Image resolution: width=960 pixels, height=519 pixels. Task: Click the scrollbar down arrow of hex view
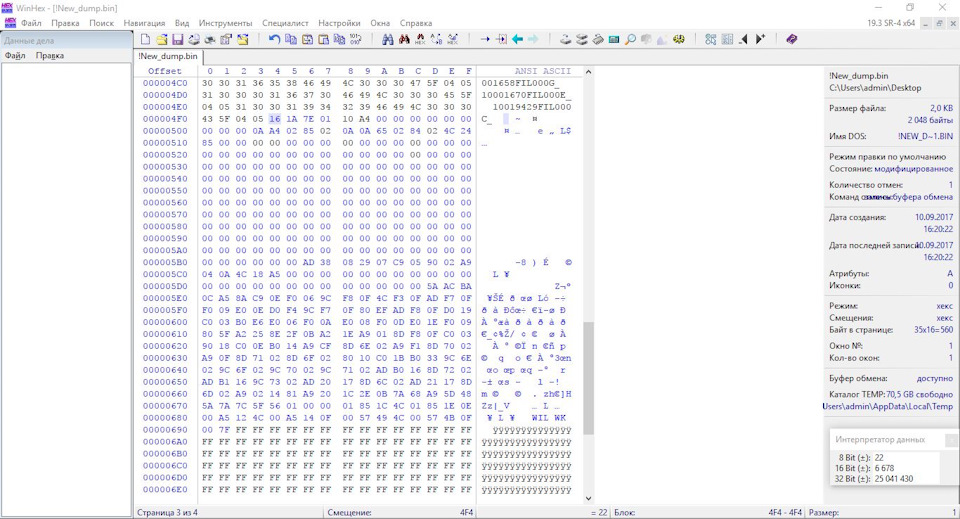588,498
